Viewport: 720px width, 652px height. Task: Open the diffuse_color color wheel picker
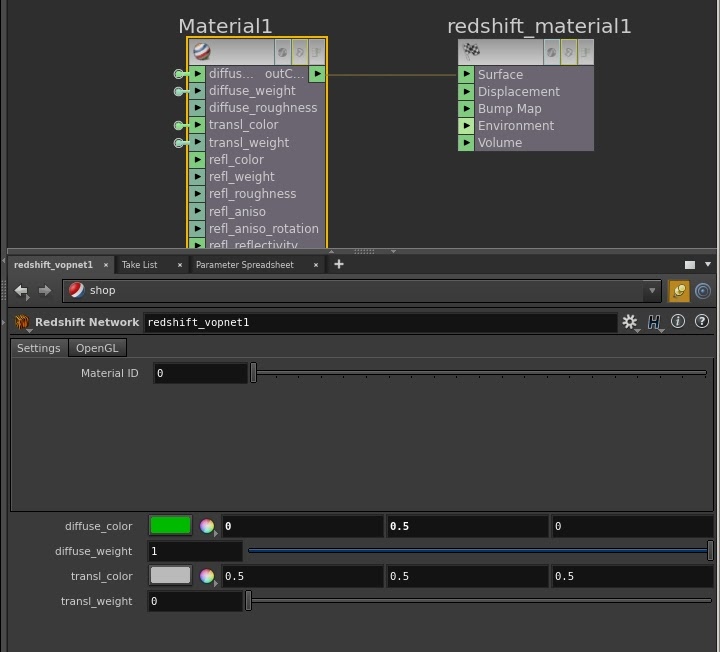207,526
